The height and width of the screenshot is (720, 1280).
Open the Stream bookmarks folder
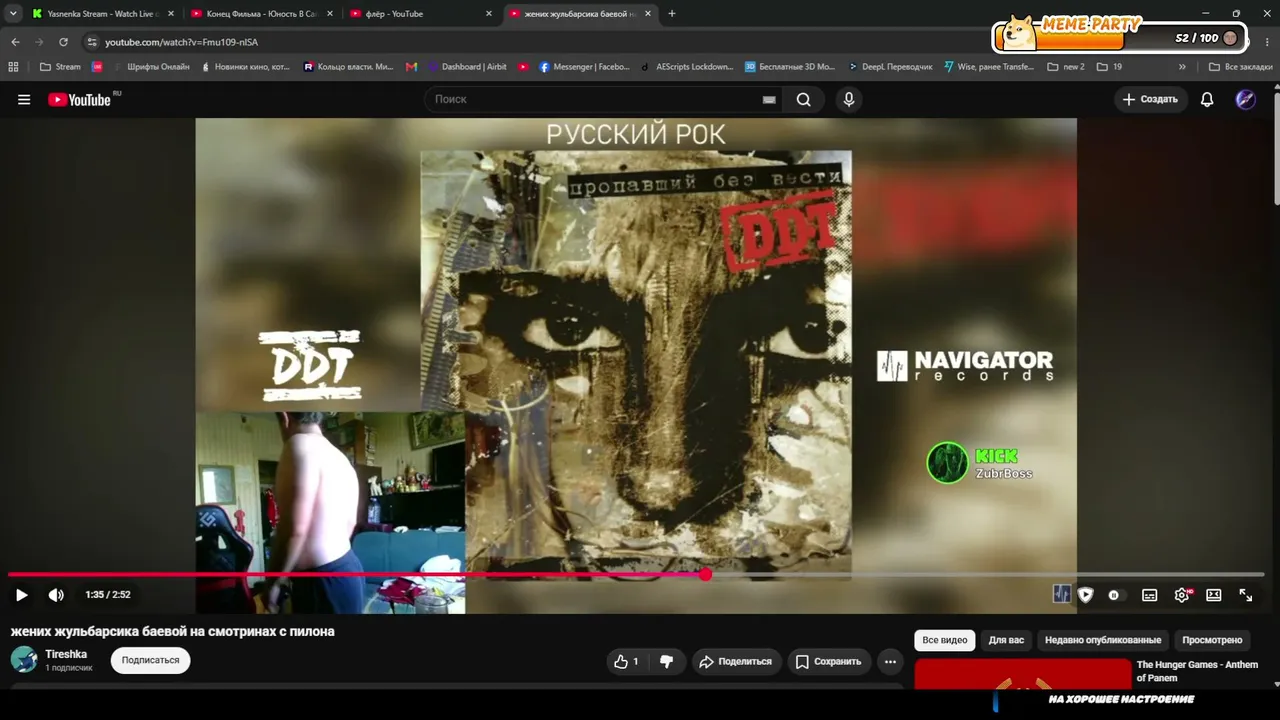[x=61, y=67]
